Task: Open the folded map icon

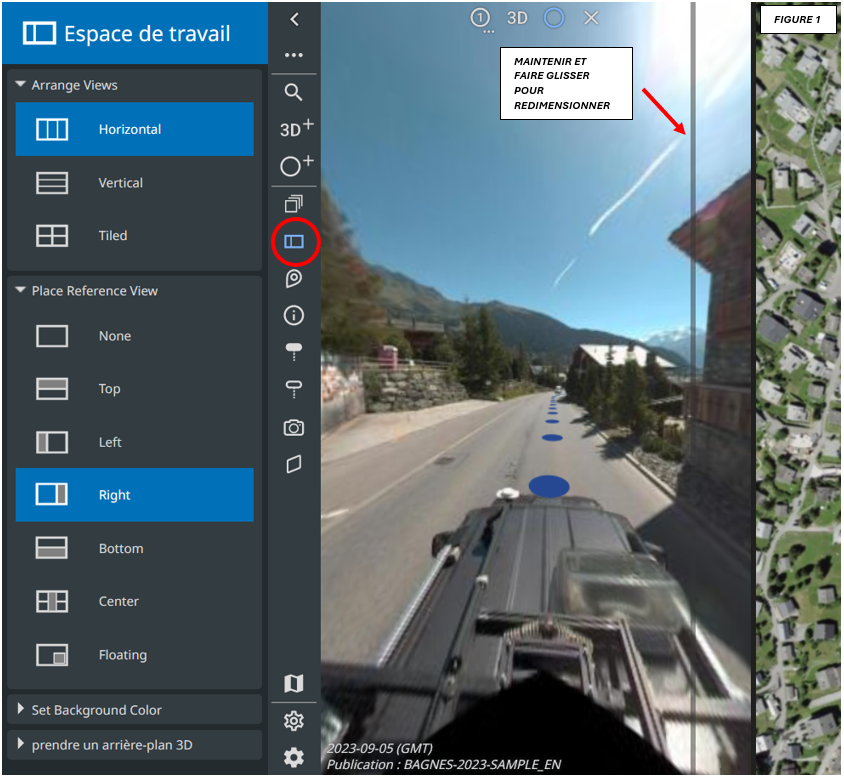Action: [x=293, y=684]
